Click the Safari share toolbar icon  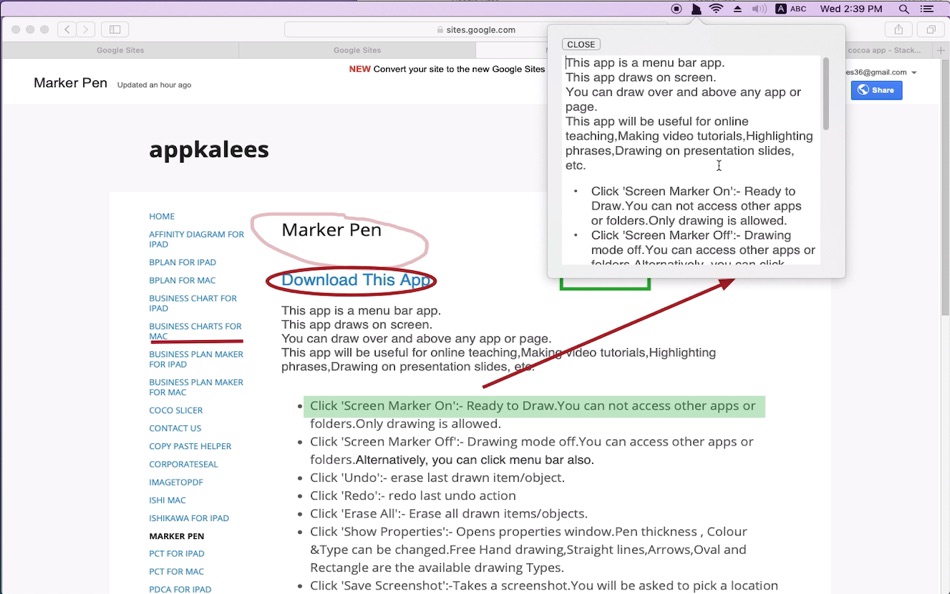[x=899, y=29]
